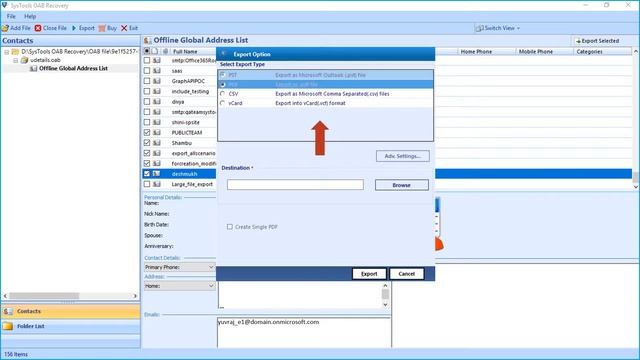The height and width of the screenshot is (360, 640).
Task: Collapse the udetails.oab tree node
Action: click(16, 60)
